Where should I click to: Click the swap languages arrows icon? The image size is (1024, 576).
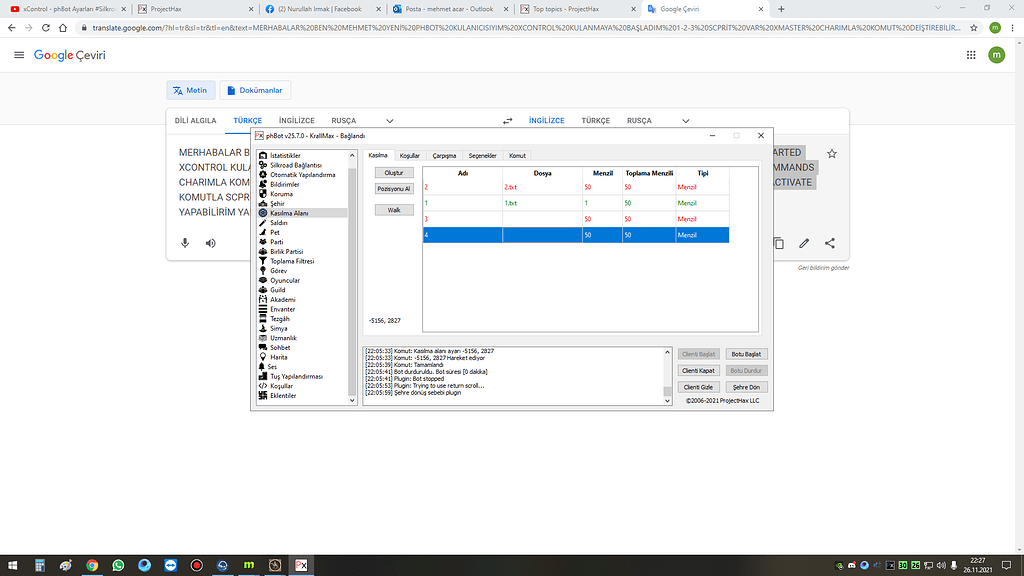(x=507, y=120)
